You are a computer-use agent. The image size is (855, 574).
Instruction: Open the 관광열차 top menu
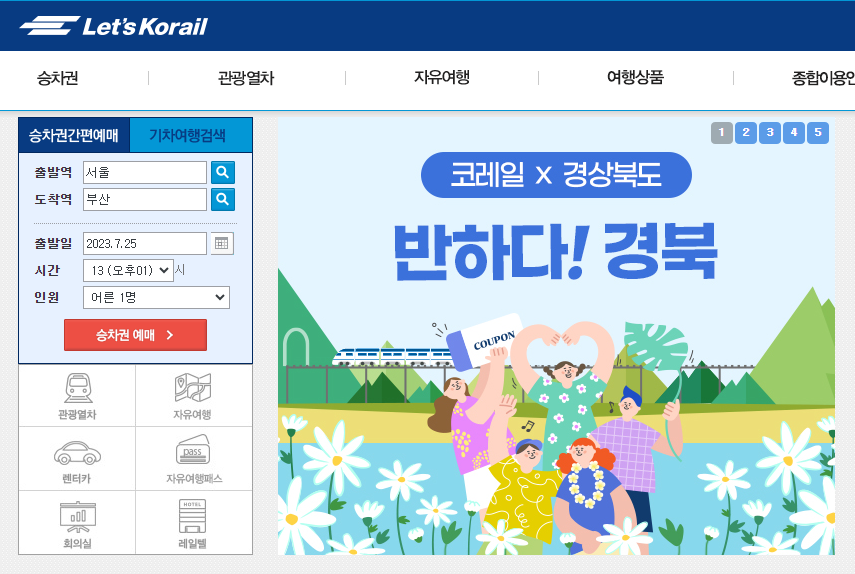(x=246, y=78)
